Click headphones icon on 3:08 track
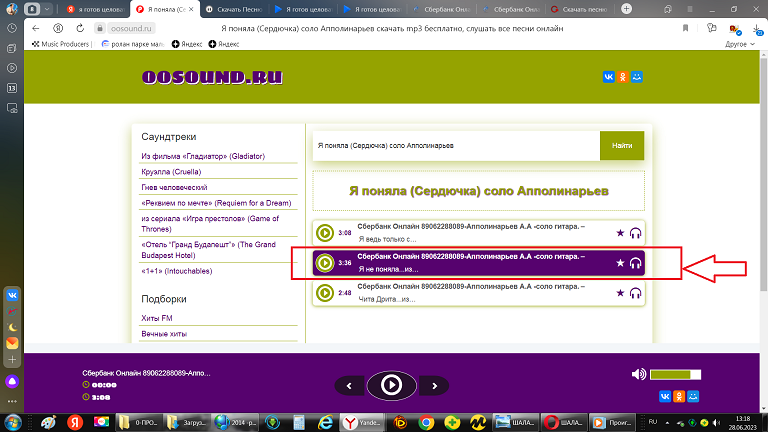Screen dimensions: 768x432 635,233
